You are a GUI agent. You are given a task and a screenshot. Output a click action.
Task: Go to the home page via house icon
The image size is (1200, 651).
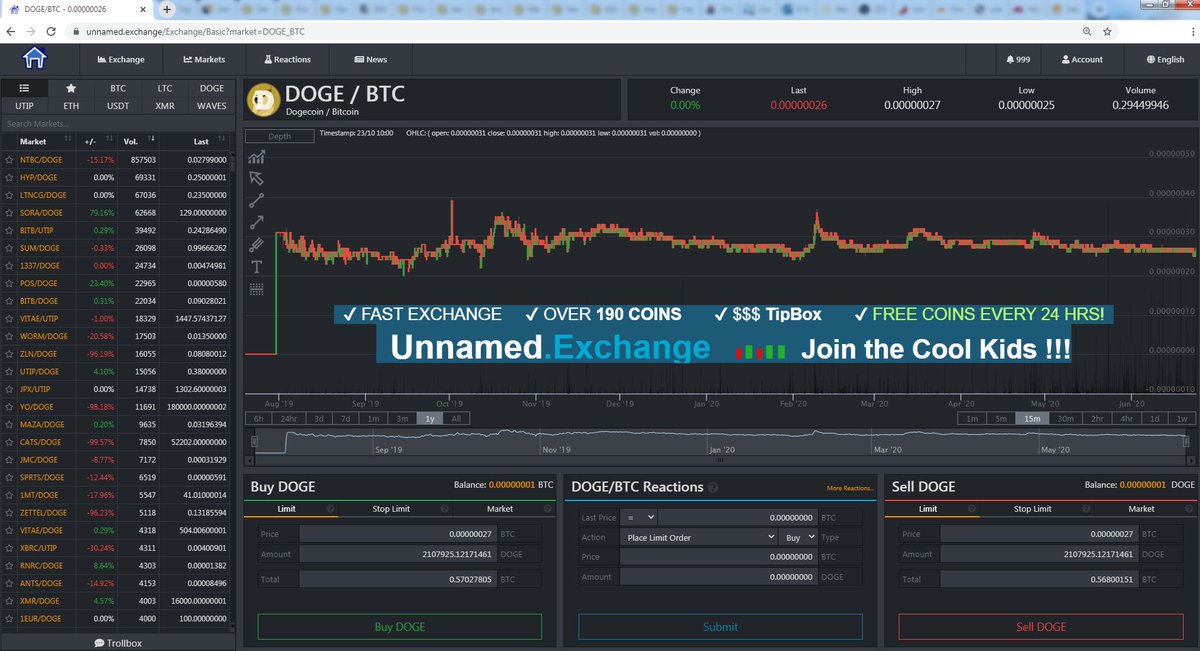pyautogui.click(x=34, y=58)
